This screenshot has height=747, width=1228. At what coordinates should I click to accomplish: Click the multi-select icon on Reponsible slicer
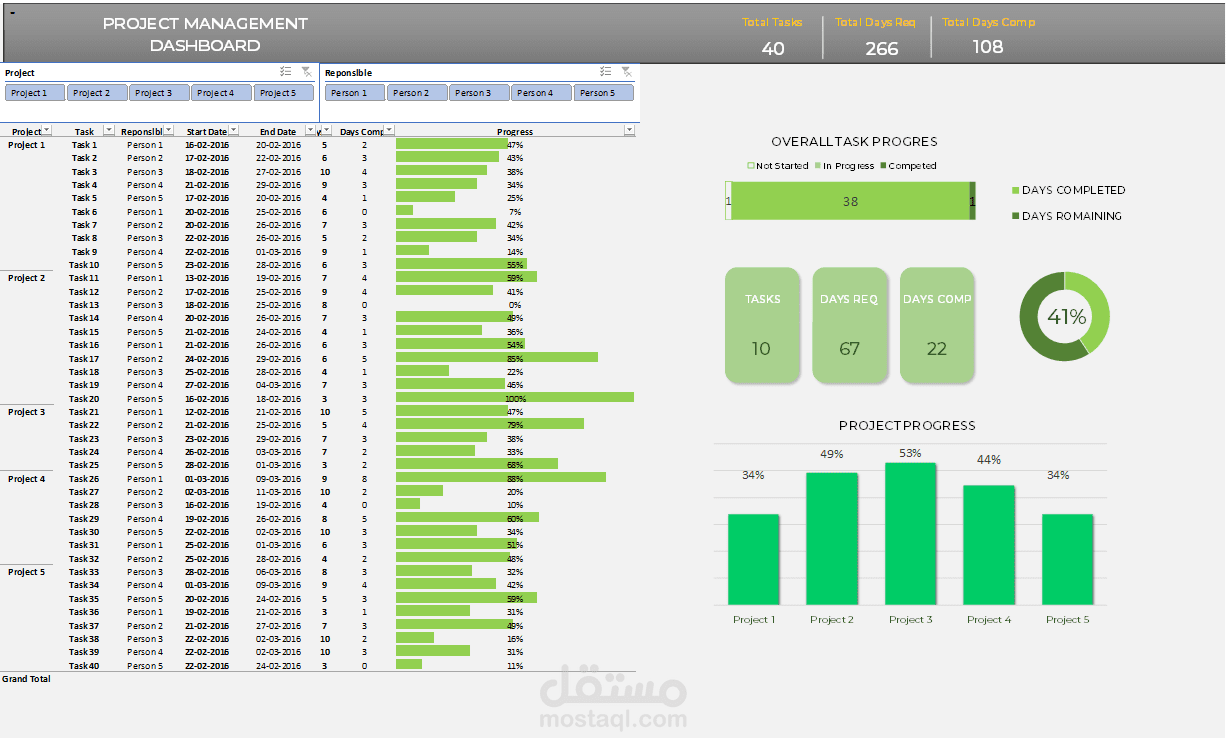coord(606,71)
